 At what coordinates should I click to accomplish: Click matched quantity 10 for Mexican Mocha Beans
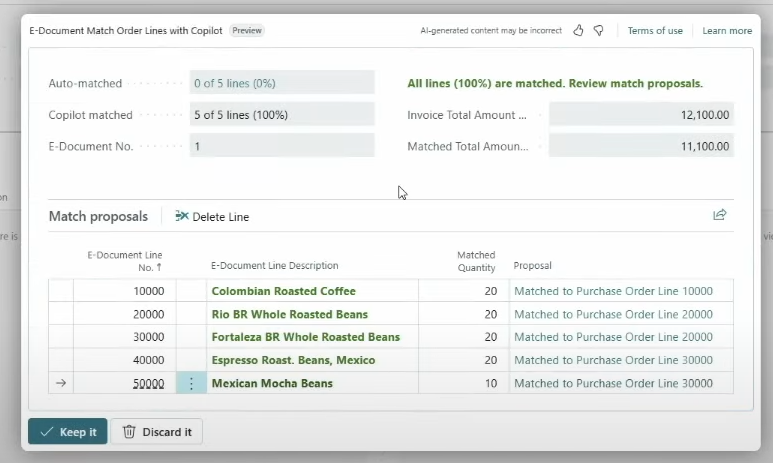[x=491, y=383]
